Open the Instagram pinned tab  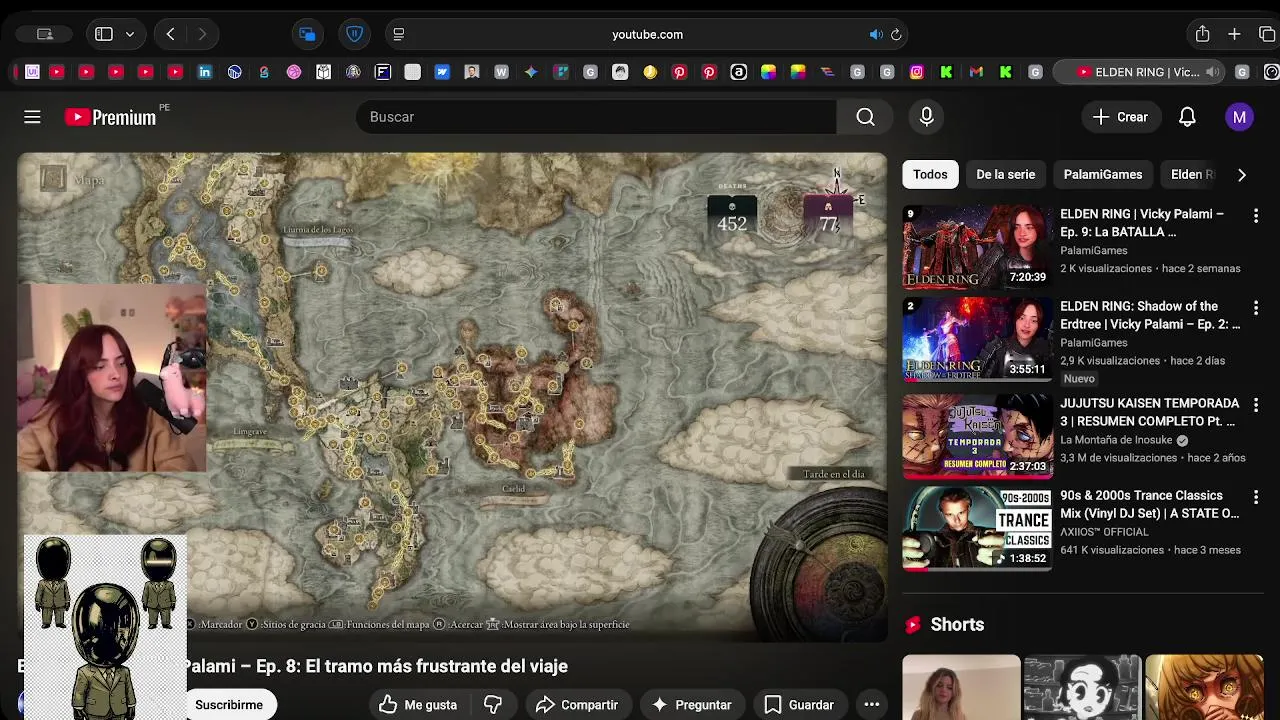917,72
